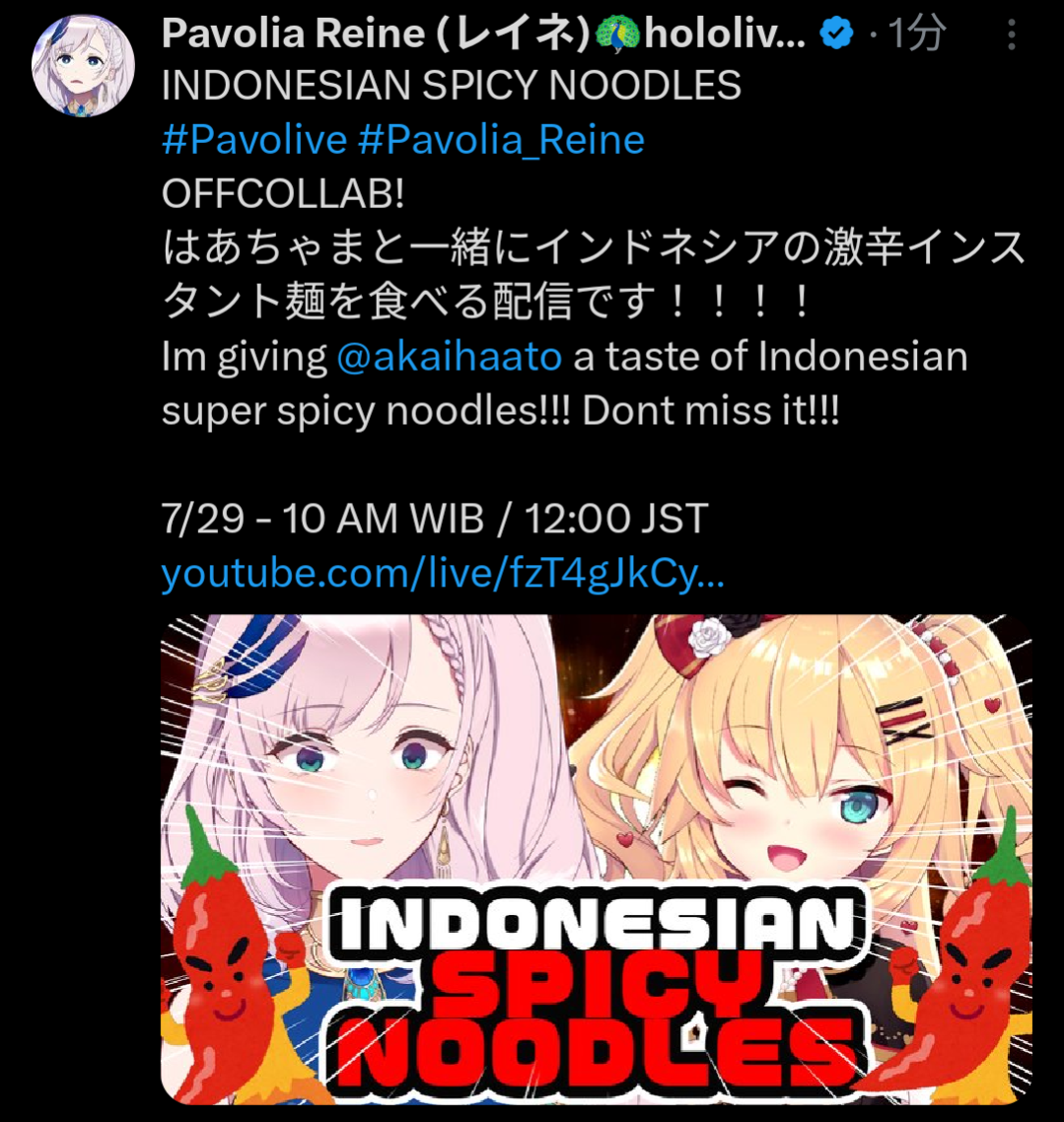1064x1122 pixels.
Task: Click the OFFCOLLAB! line of the post
Action: pos(283,193)
